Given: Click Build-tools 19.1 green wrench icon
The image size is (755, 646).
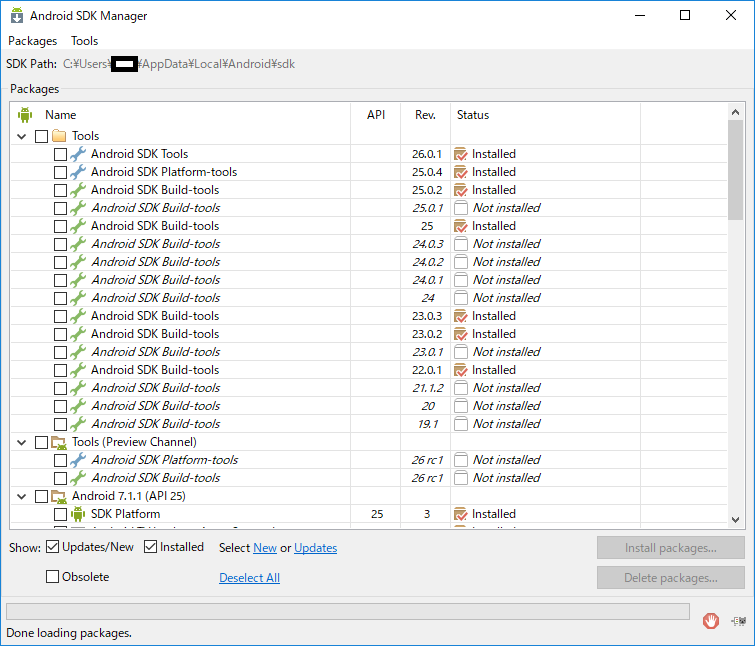Looking at the screenshot, I should click(78, 424).
